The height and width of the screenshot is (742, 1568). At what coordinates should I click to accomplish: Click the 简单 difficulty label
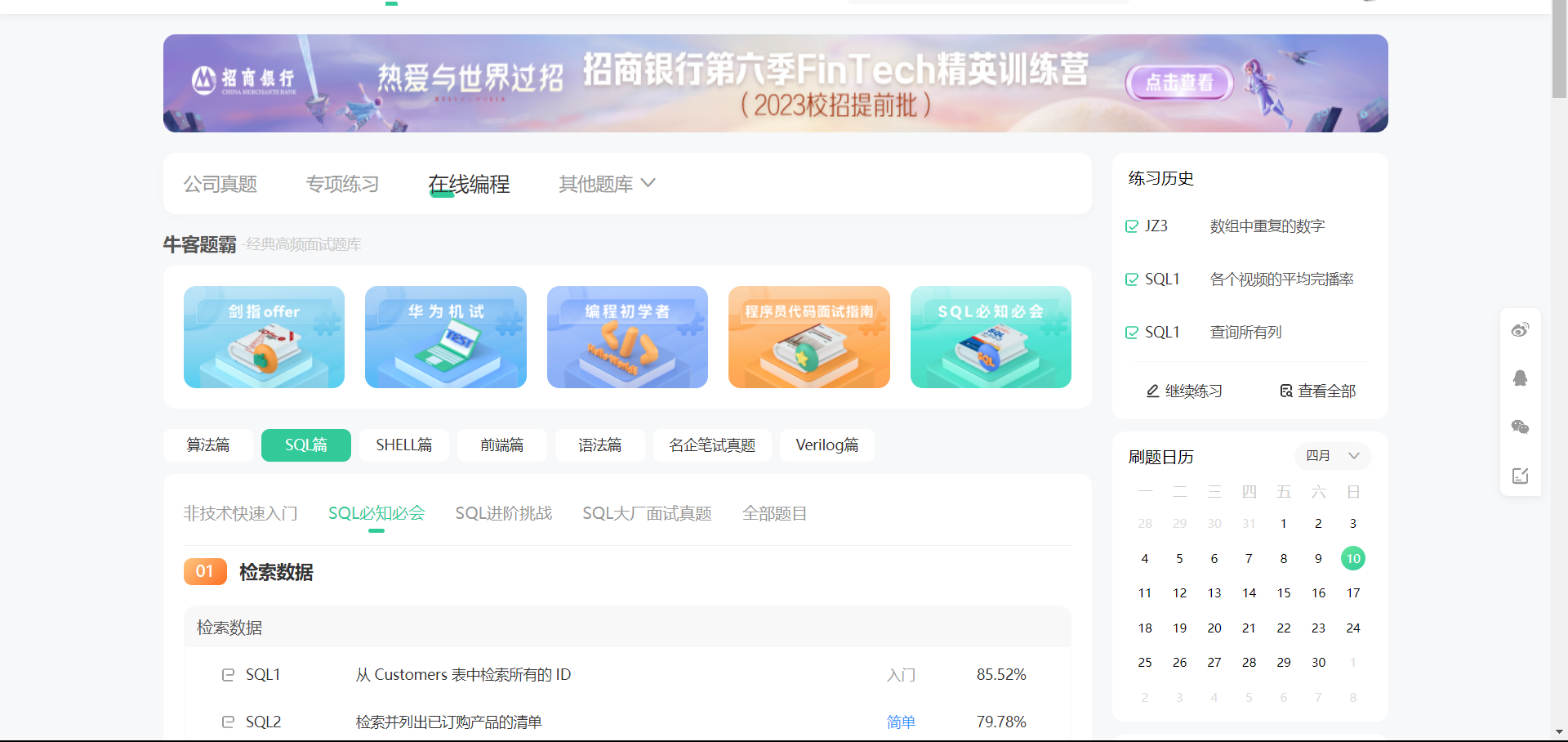point(901,722)
